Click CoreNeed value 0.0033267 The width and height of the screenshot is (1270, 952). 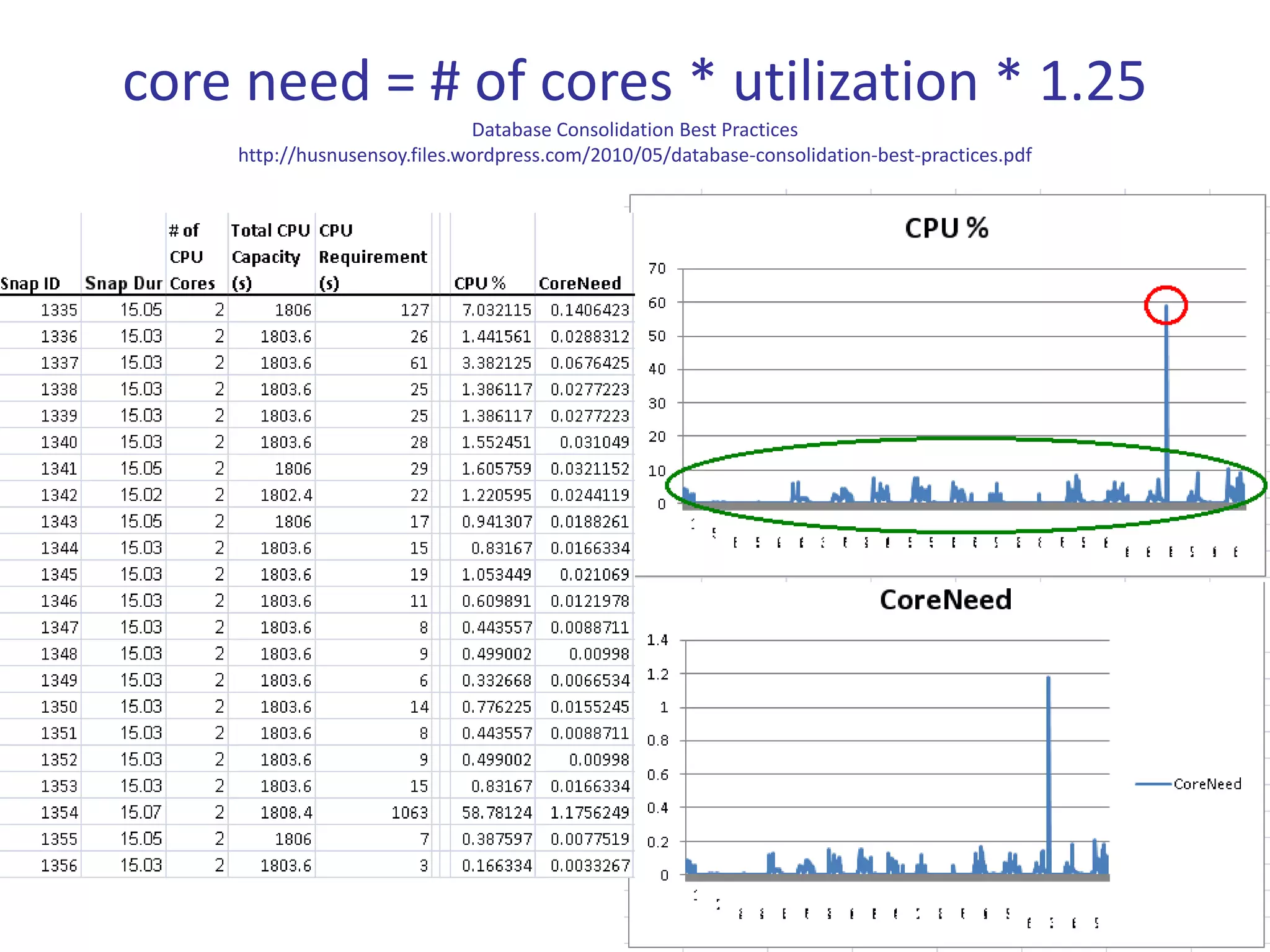[x=590, y=865]
